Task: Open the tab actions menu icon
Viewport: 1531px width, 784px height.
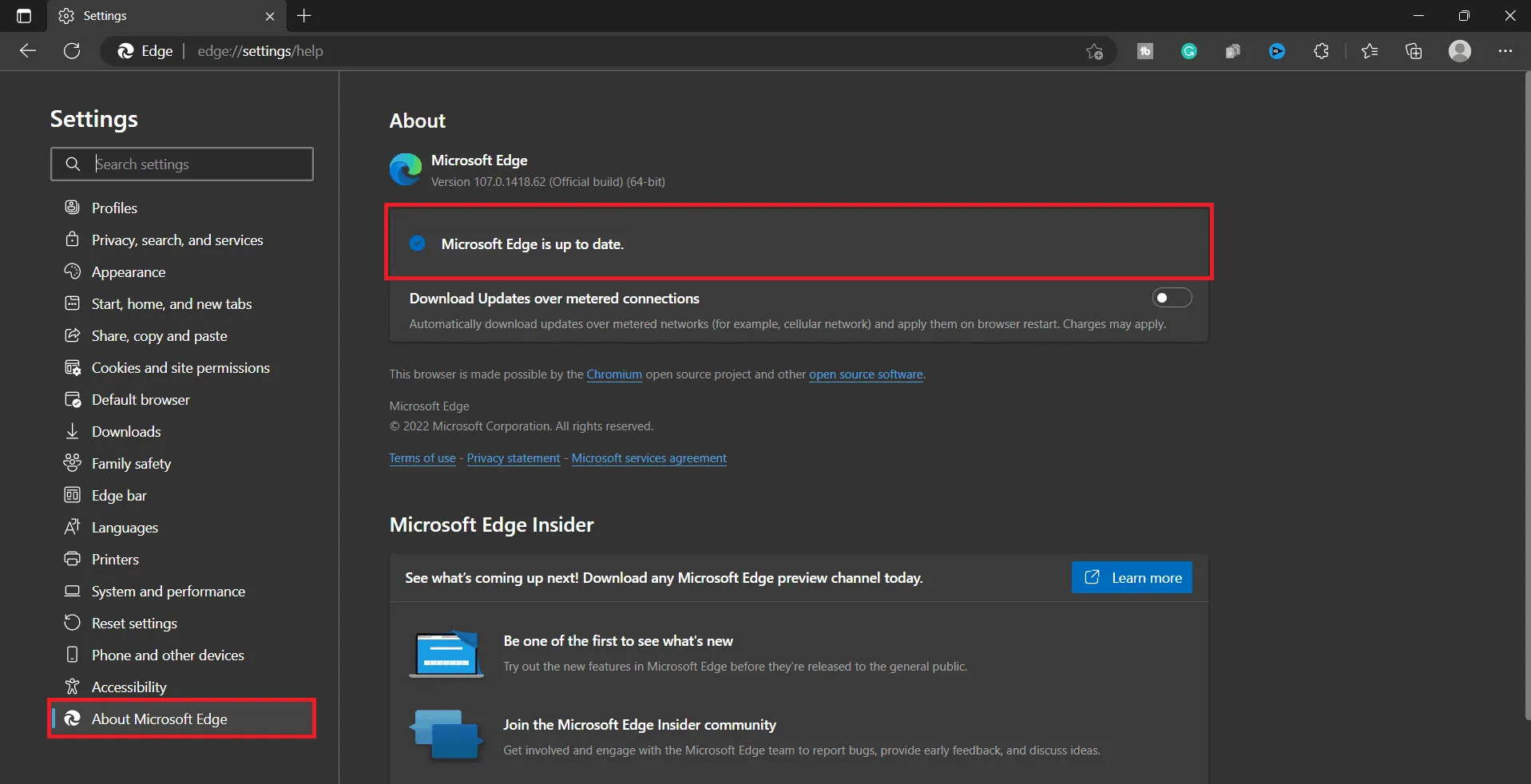Action: point(24,16)
